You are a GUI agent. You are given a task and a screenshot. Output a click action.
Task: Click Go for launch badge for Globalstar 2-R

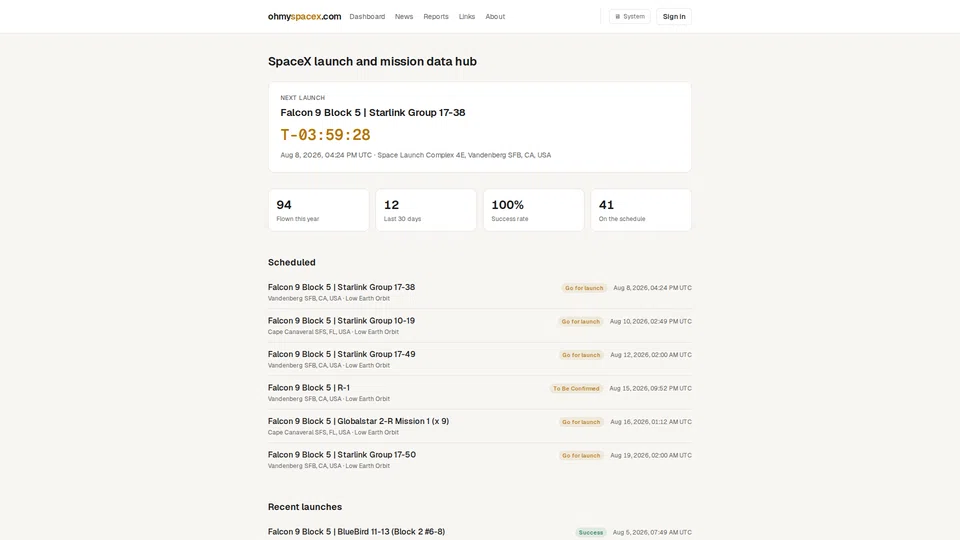click(581, 422)
